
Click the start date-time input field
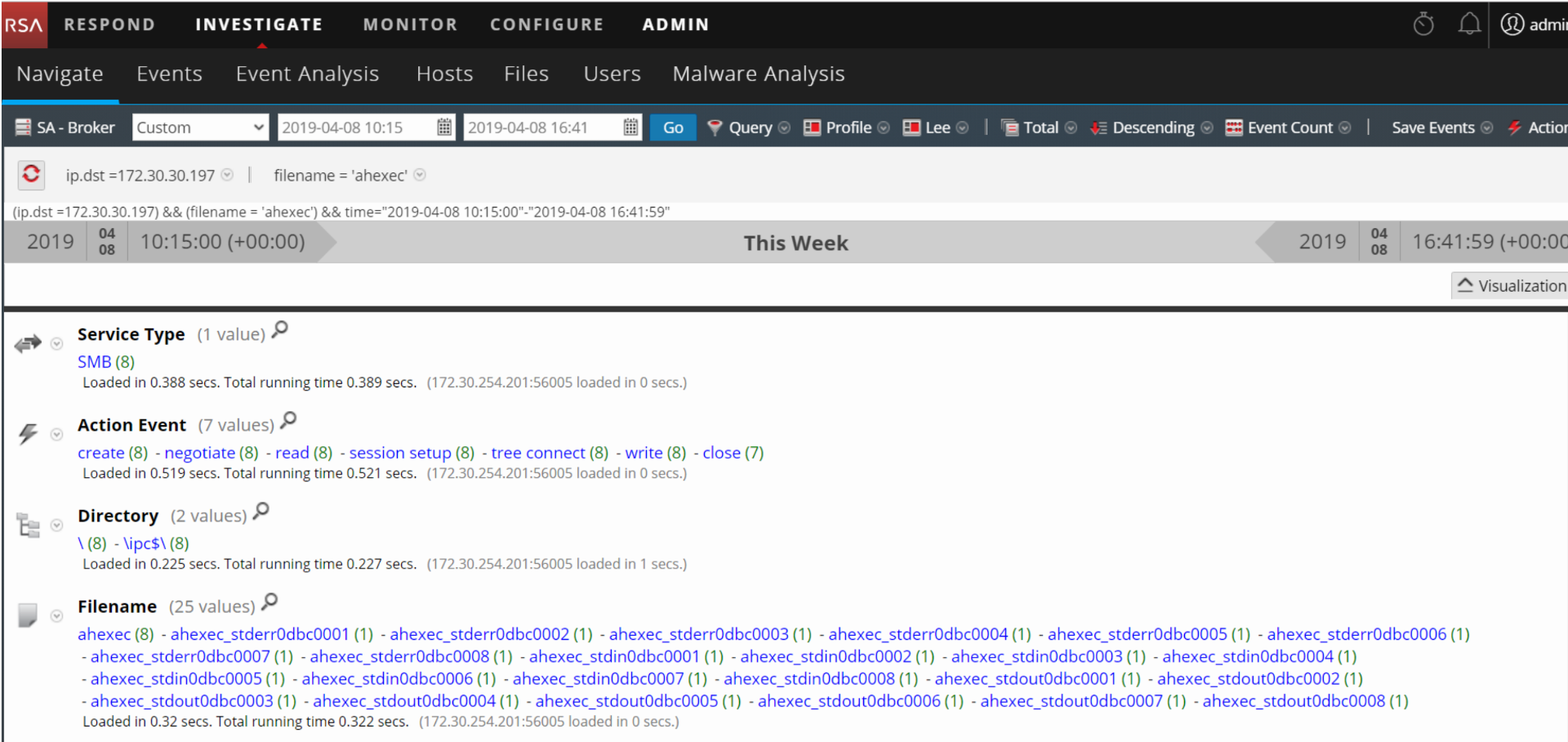355,127
